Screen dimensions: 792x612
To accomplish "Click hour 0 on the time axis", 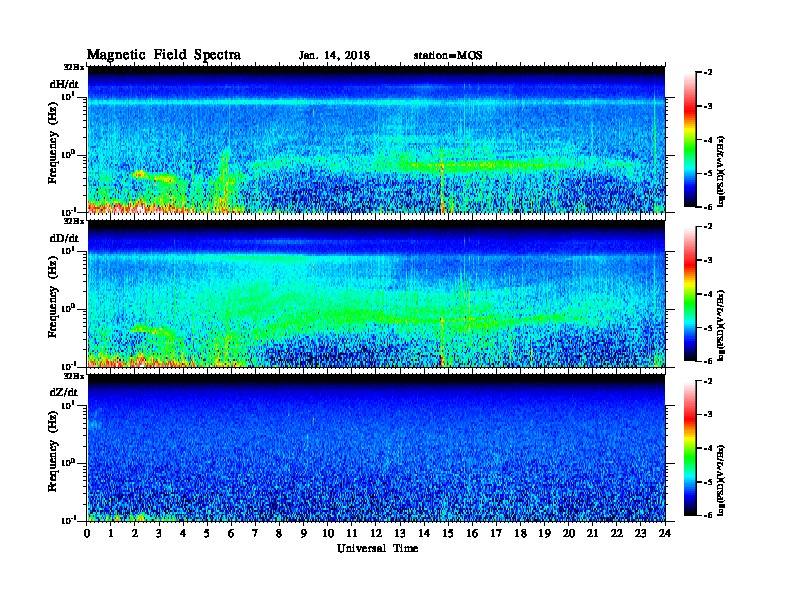I will 87,533.
